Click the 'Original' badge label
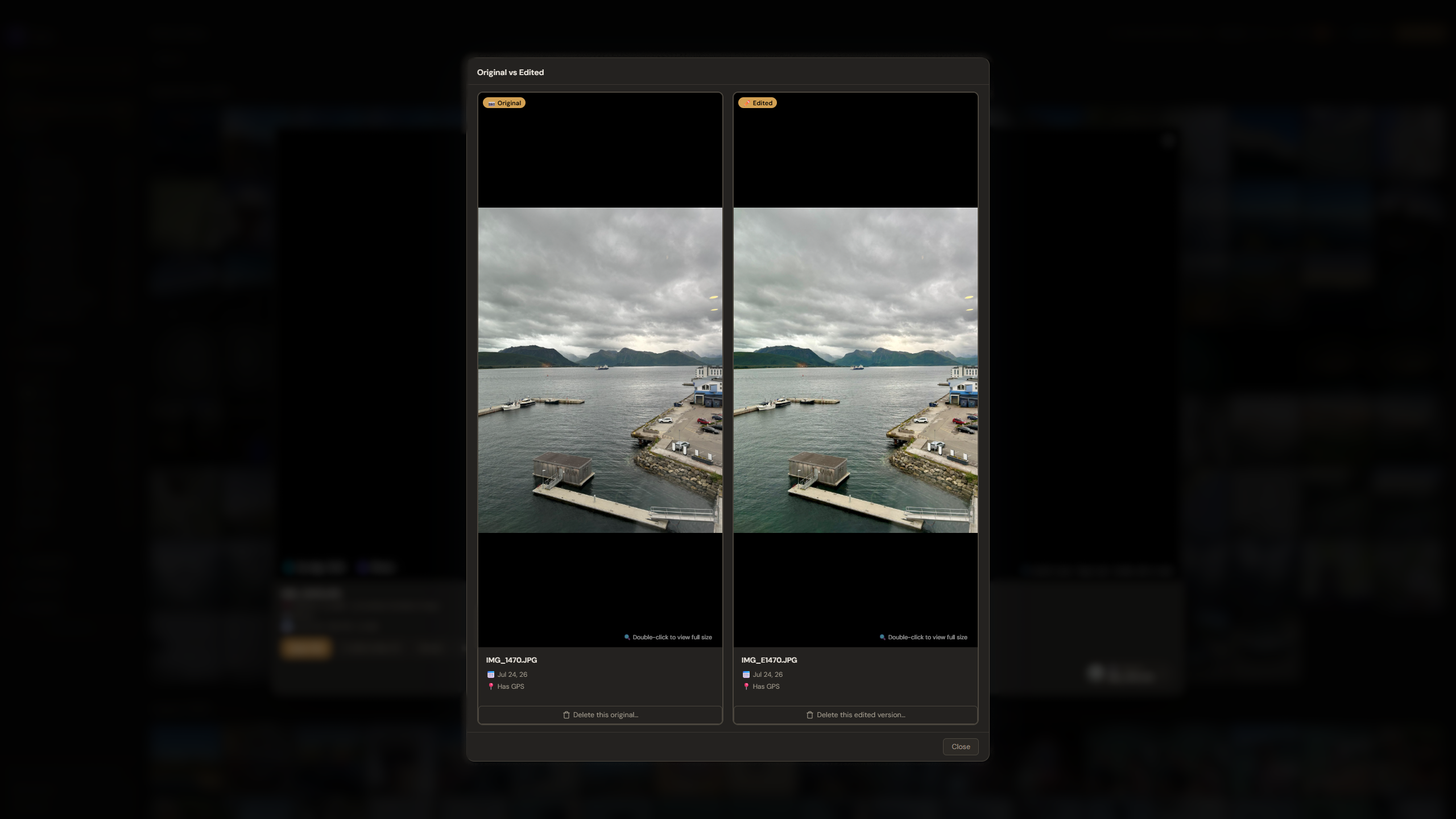Image resolution: width=1456 pixels, height=819 pixels. (504, 103)
